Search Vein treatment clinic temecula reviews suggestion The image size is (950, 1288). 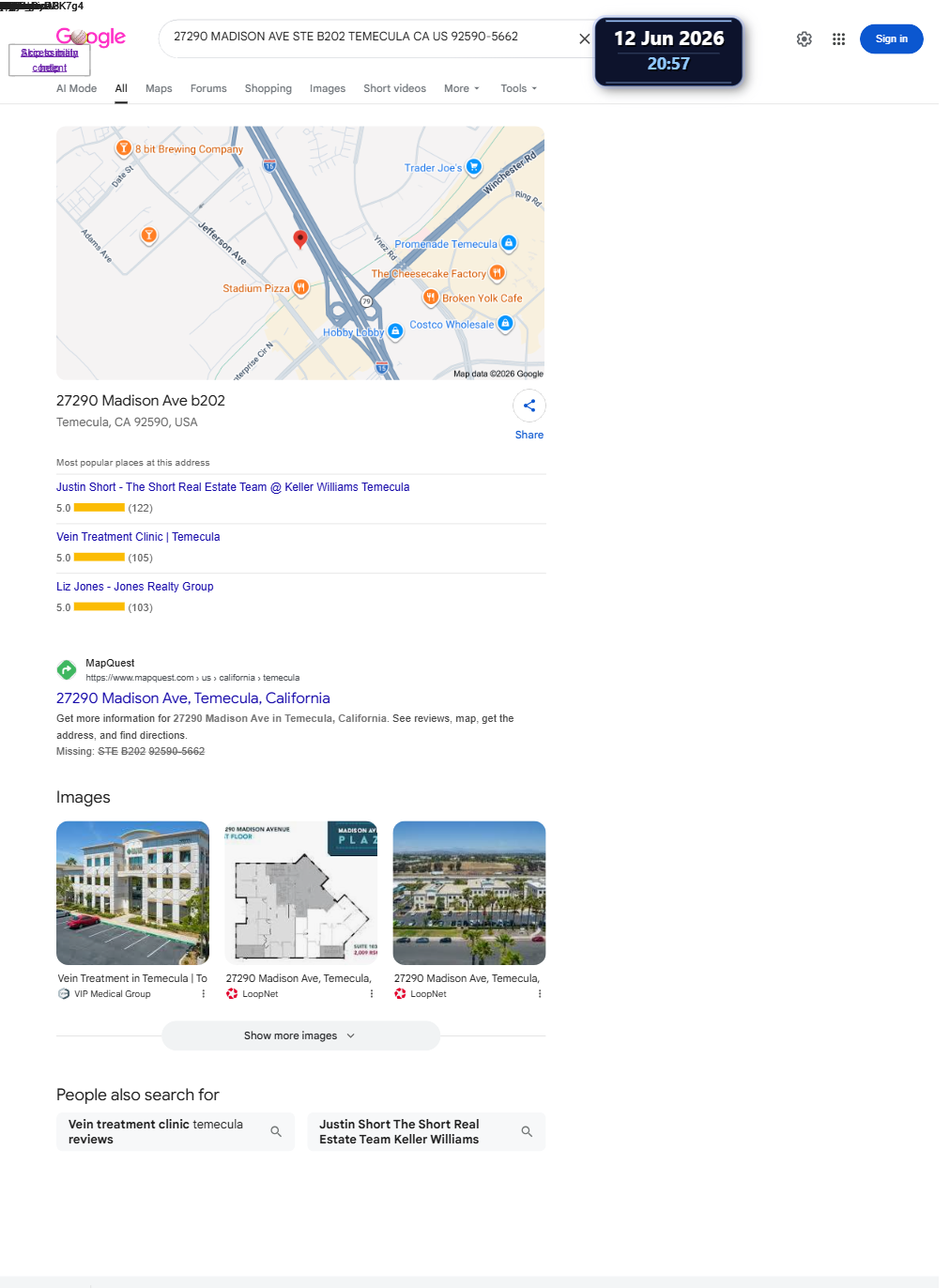pos(176,1132)
